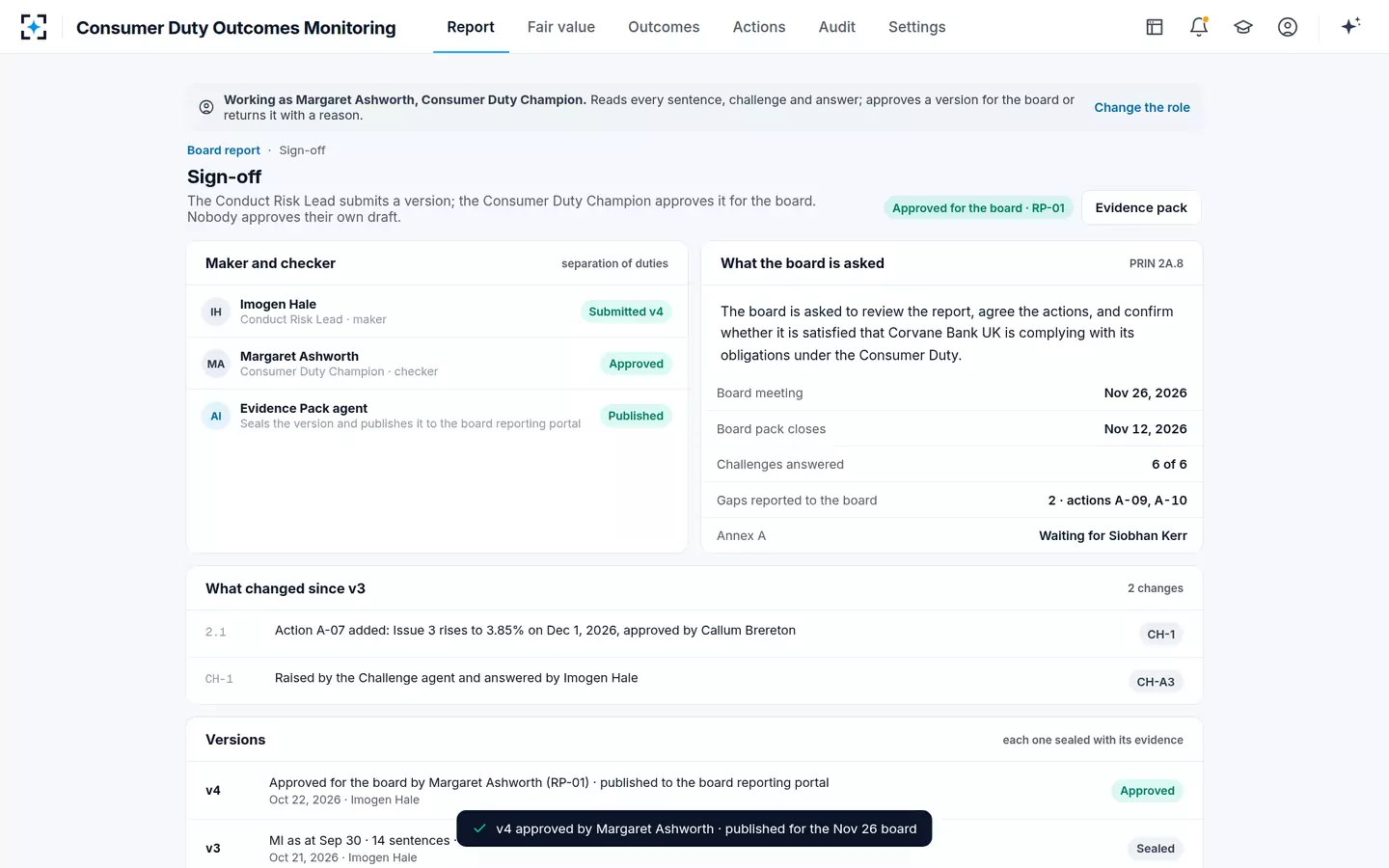Click the Submitted v4 status pill

626,312
